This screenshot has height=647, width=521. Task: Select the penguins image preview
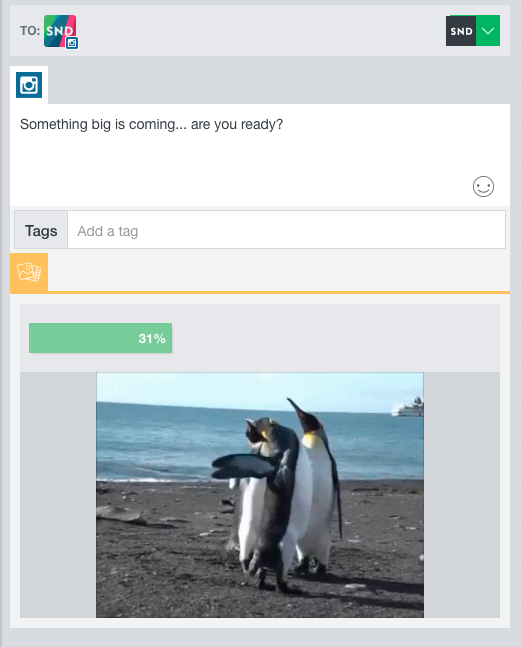[260, 495]
